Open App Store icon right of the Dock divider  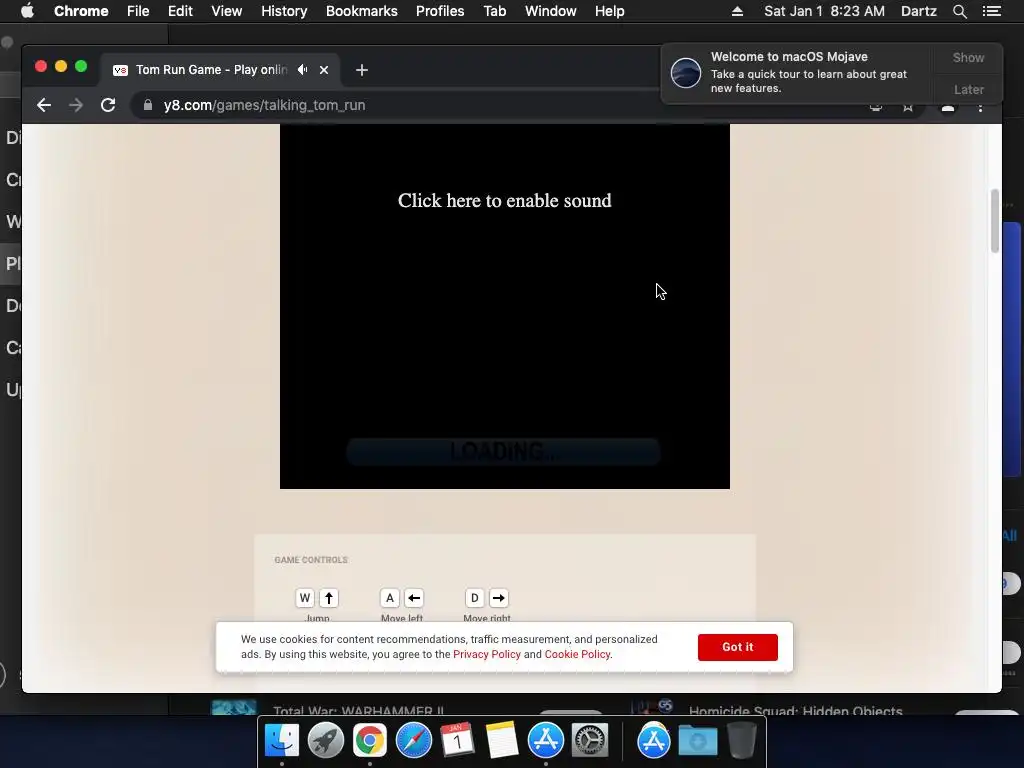point(654,740)
